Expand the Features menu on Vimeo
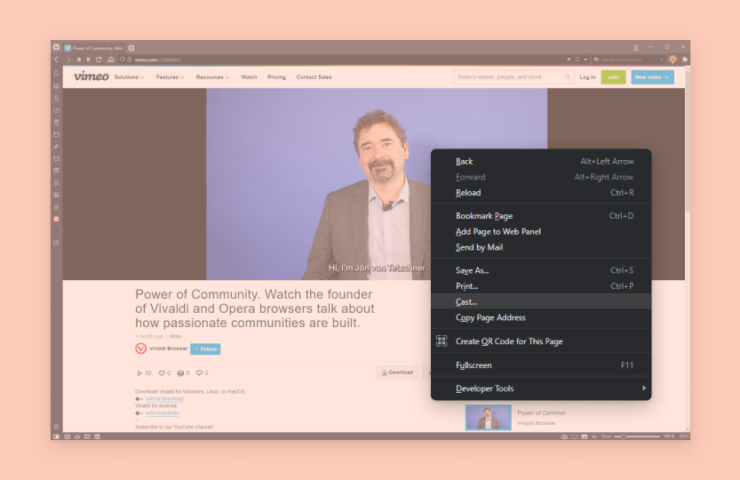This screenshot has height=480, width=740. tap(170, 77)
